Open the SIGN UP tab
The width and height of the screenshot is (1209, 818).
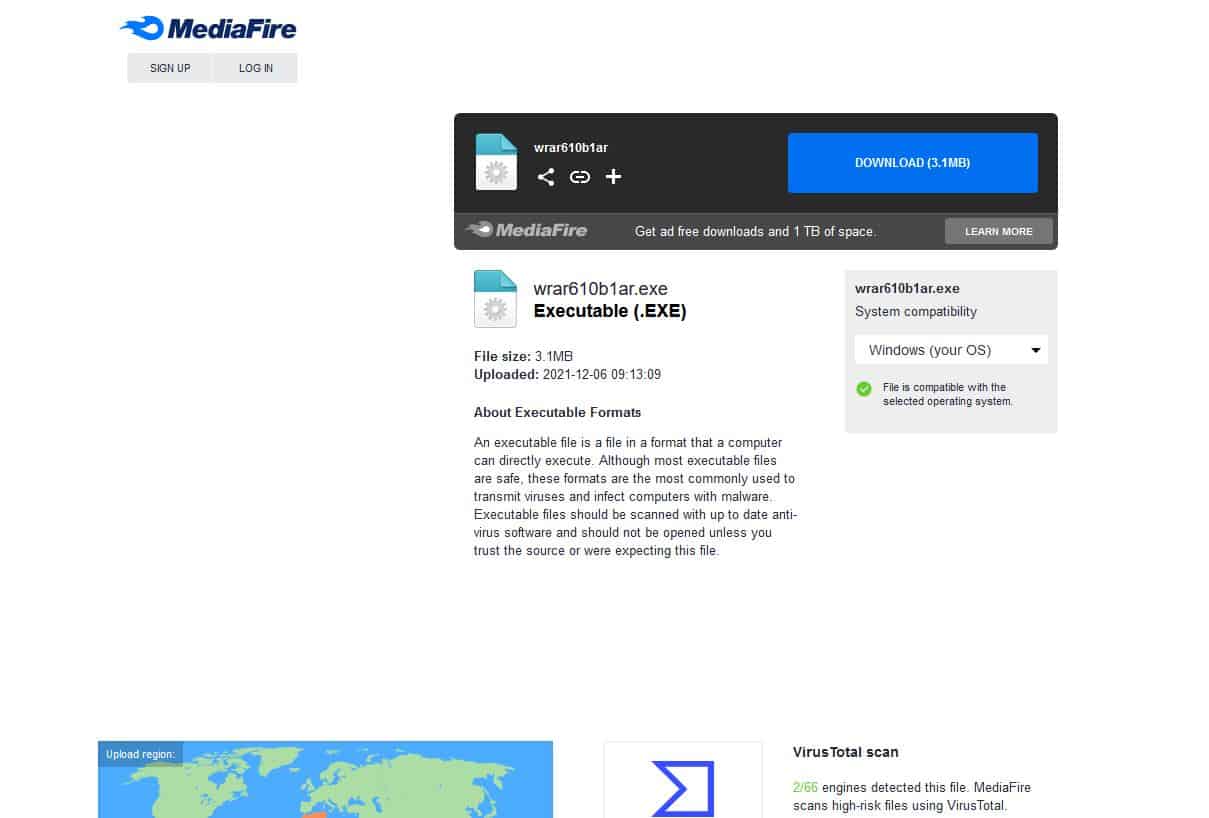(x=170, y=68)
